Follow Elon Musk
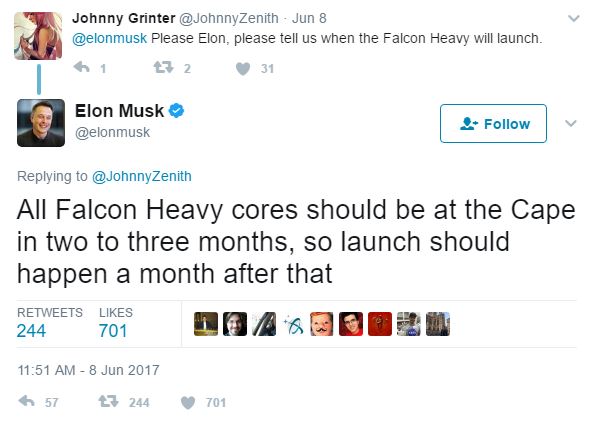607x425 pixels. click(x=493, y=123)
